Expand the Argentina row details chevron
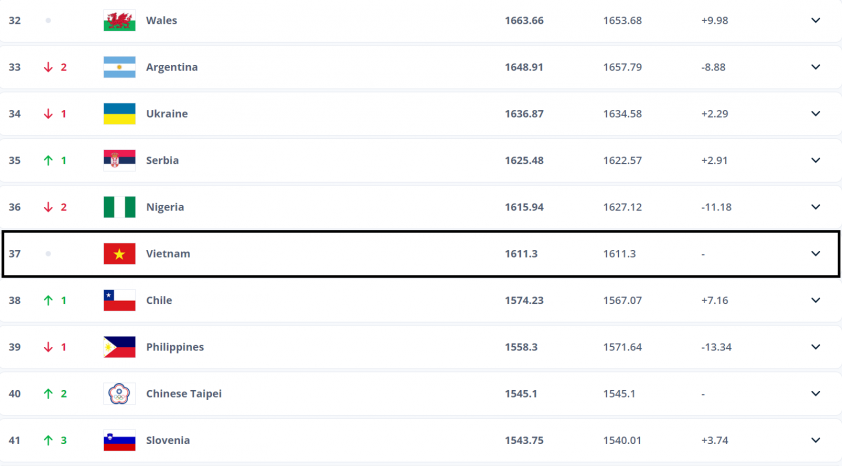Viewport: 842px width, 466px height. (815, 67)
